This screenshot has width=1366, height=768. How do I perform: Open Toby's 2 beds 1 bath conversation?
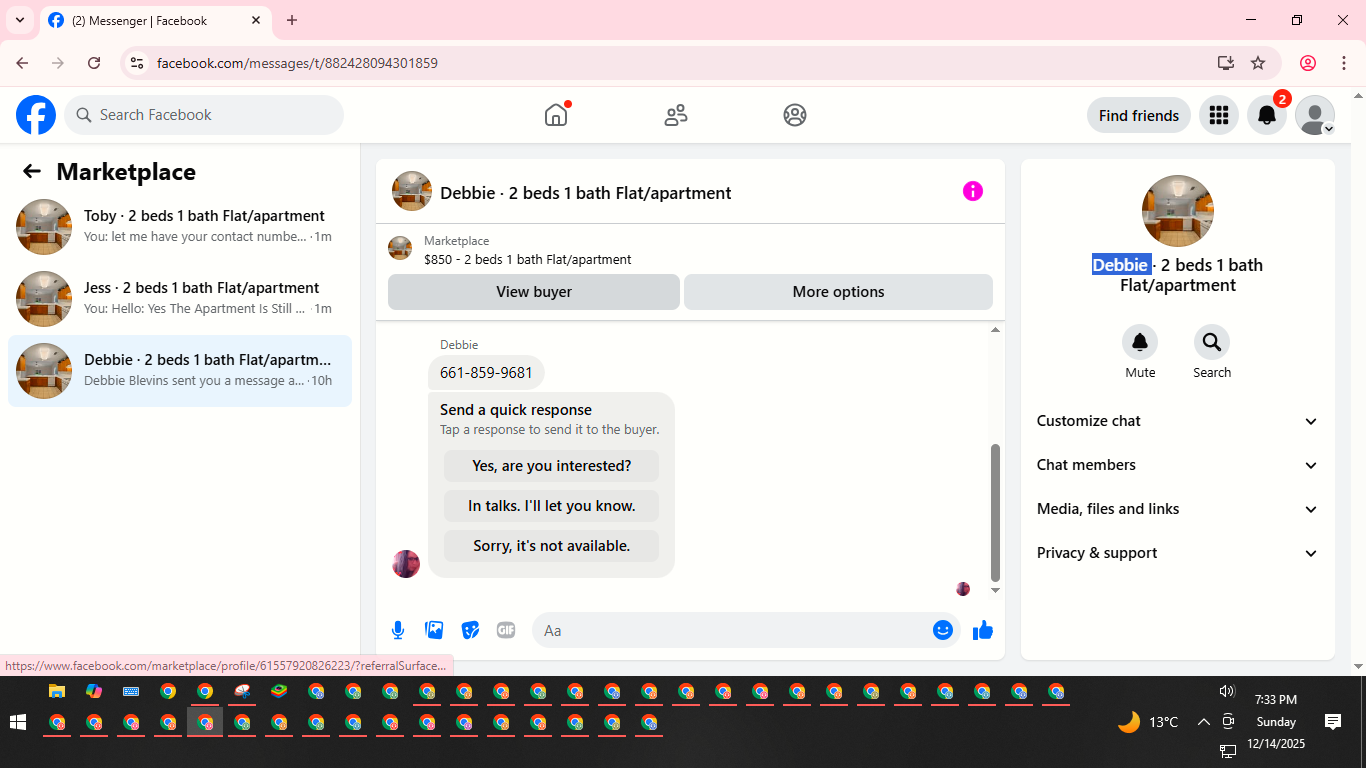pos(180,227)
